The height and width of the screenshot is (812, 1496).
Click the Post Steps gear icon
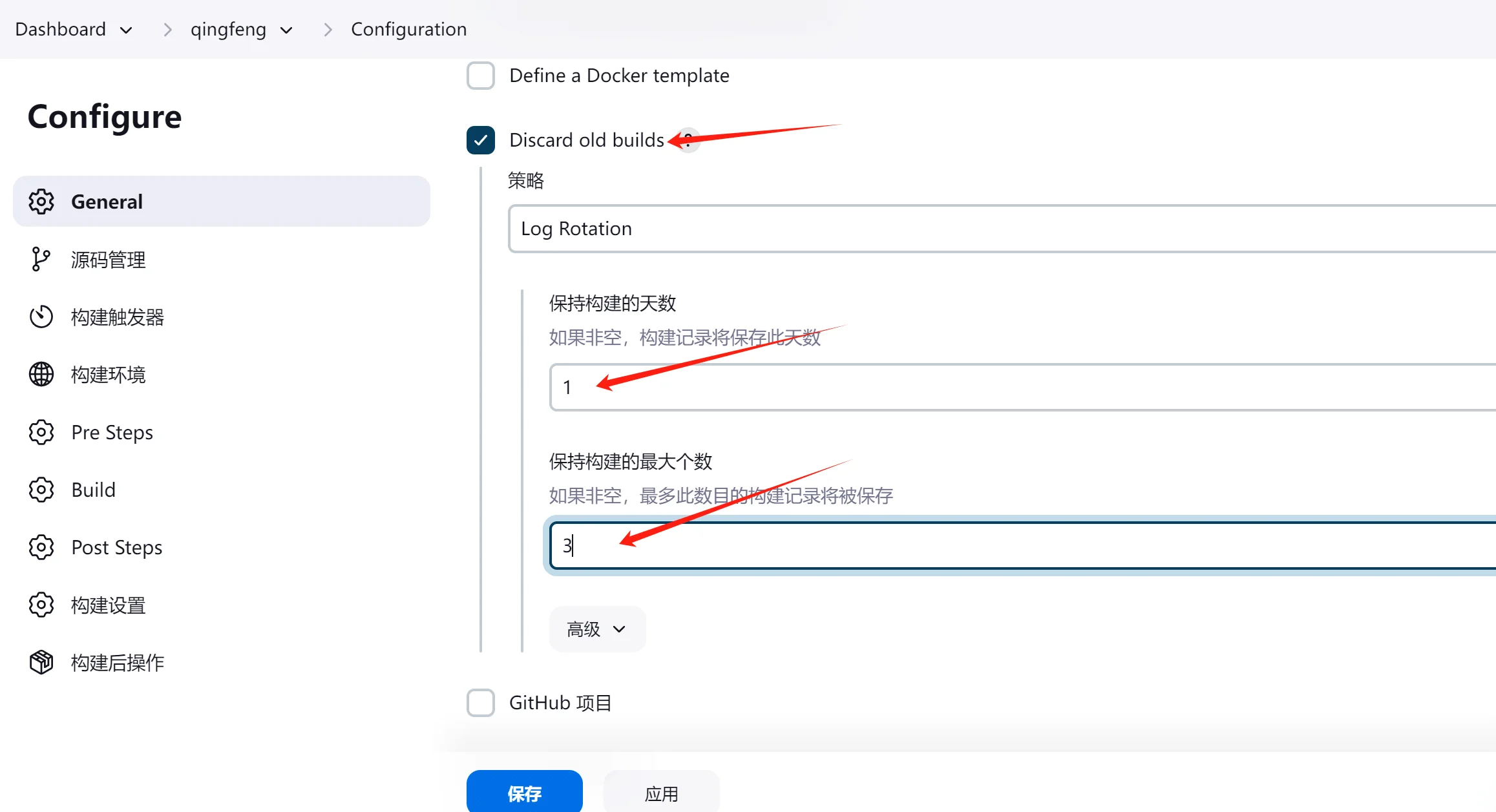pos(41,547)
